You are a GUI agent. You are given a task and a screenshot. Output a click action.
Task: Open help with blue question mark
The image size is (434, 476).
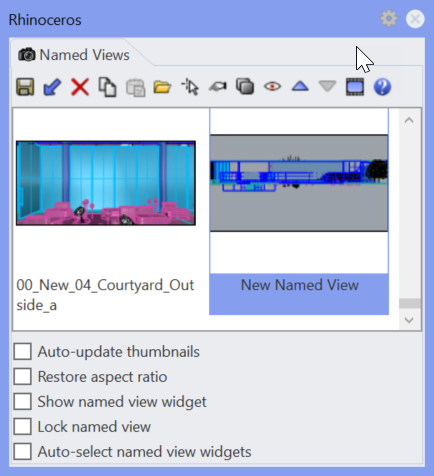point(382,87)
